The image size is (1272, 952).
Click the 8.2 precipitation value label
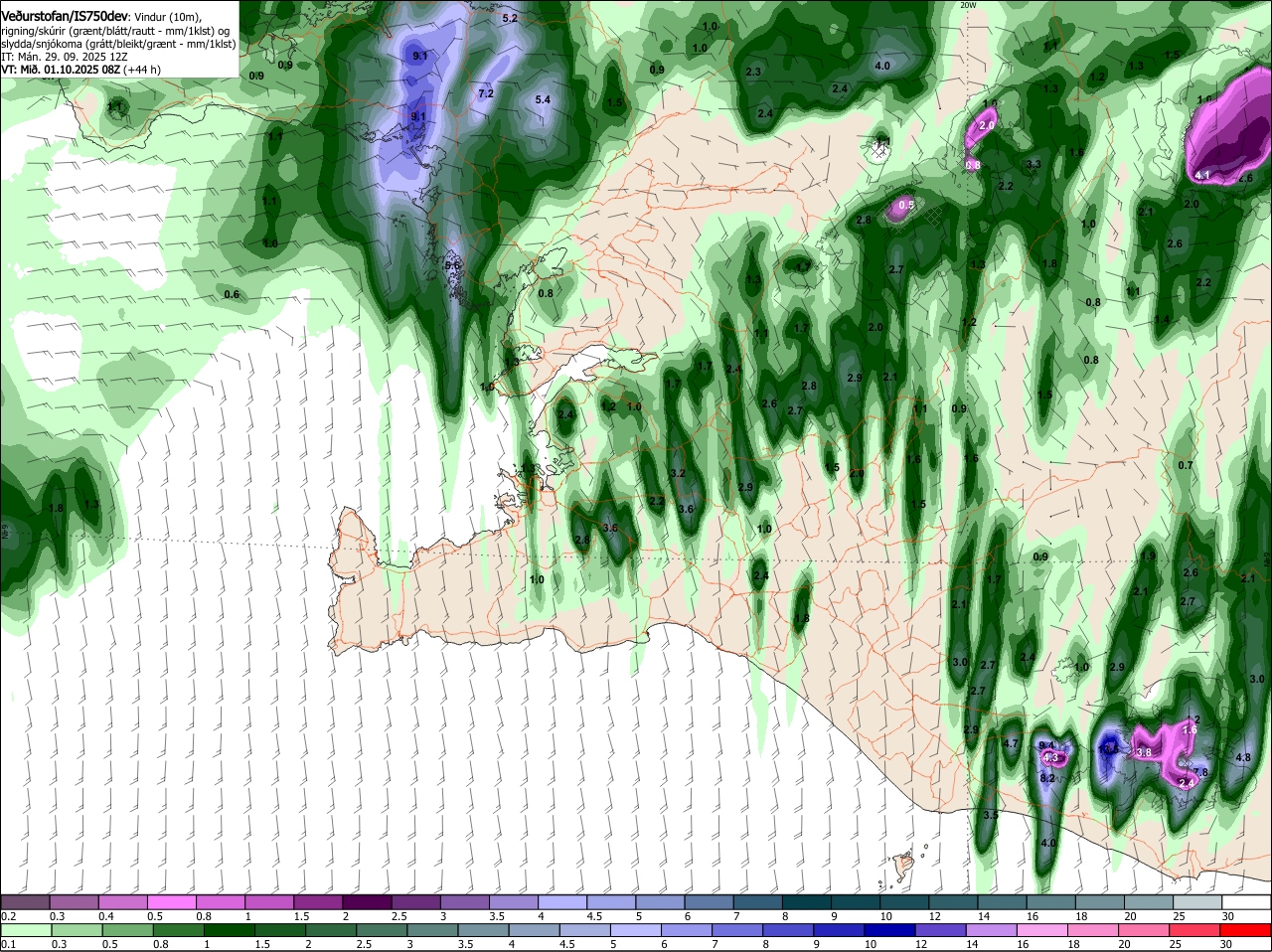[x=1046, y=778]
